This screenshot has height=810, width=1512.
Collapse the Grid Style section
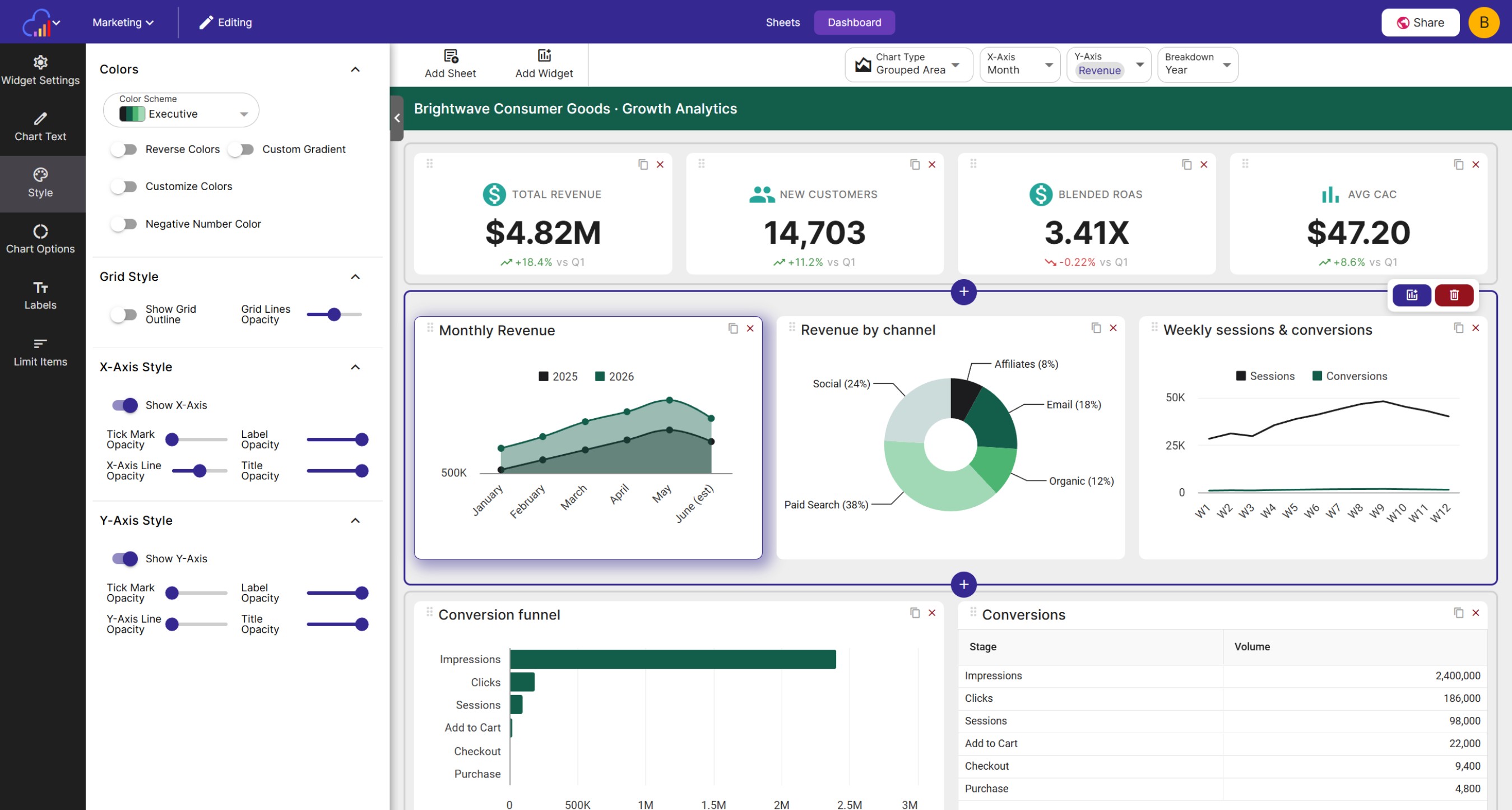pos(355,276)
